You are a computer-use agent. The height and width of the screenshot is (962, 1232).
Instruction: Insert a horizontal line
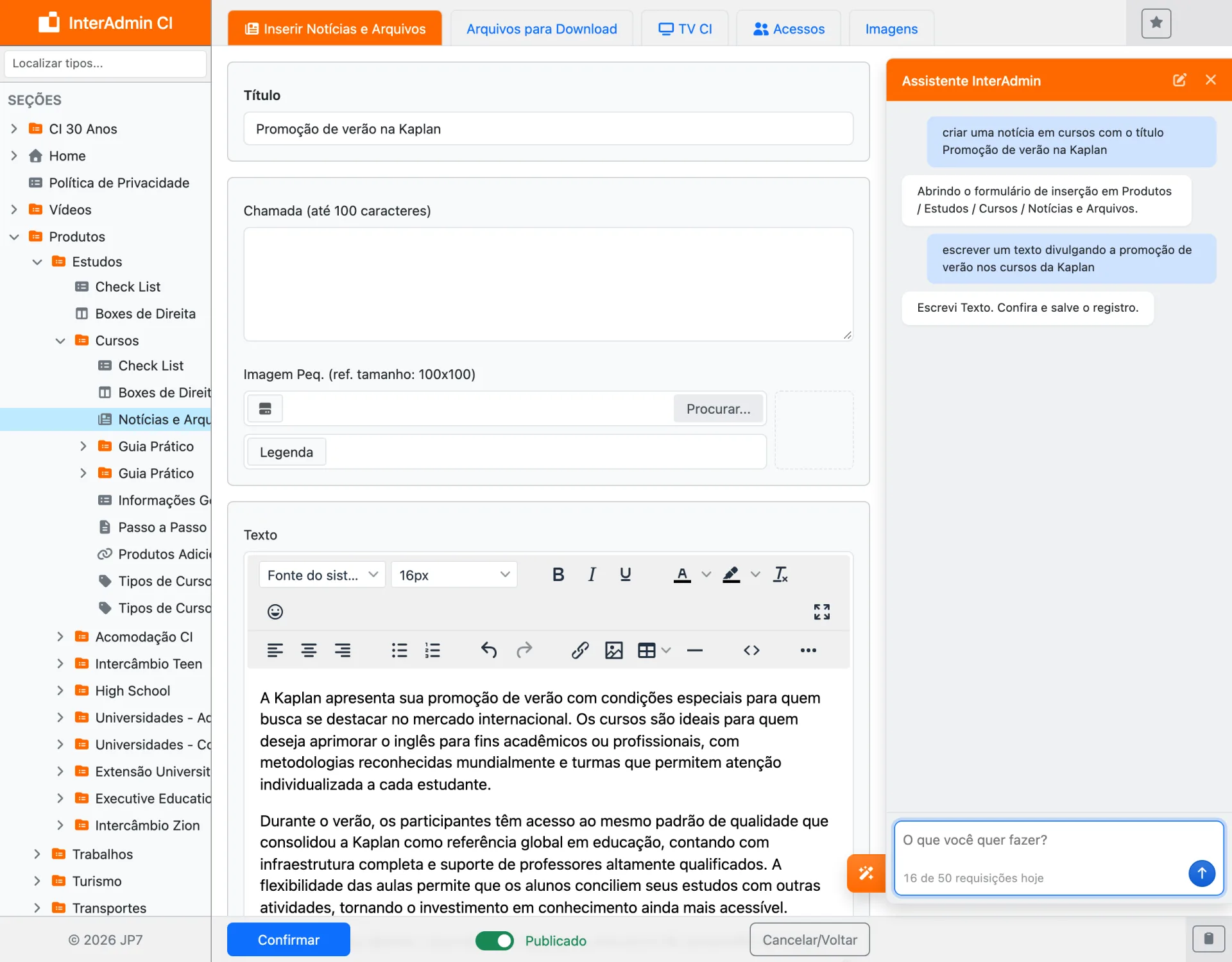695,650
